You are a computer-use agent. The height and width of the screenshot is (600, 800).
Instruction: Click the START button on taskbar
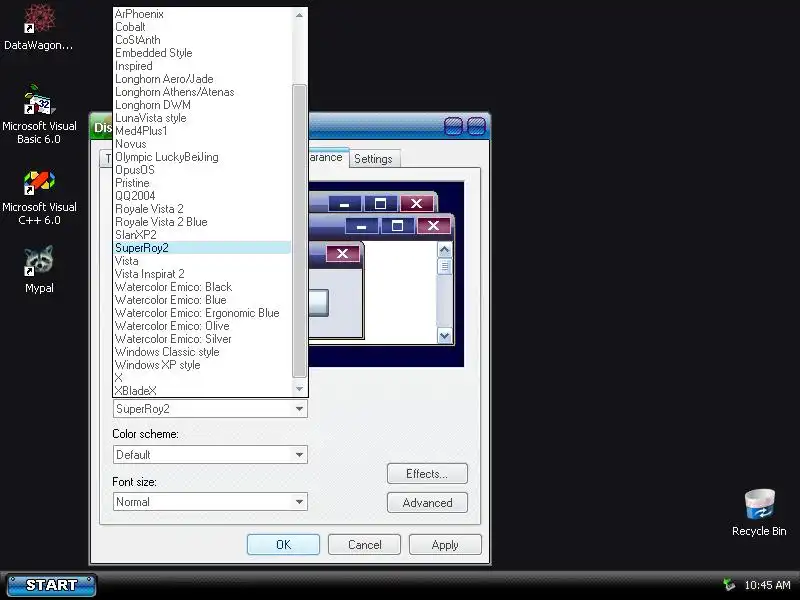pyautogui.click(x=51, y=585)
